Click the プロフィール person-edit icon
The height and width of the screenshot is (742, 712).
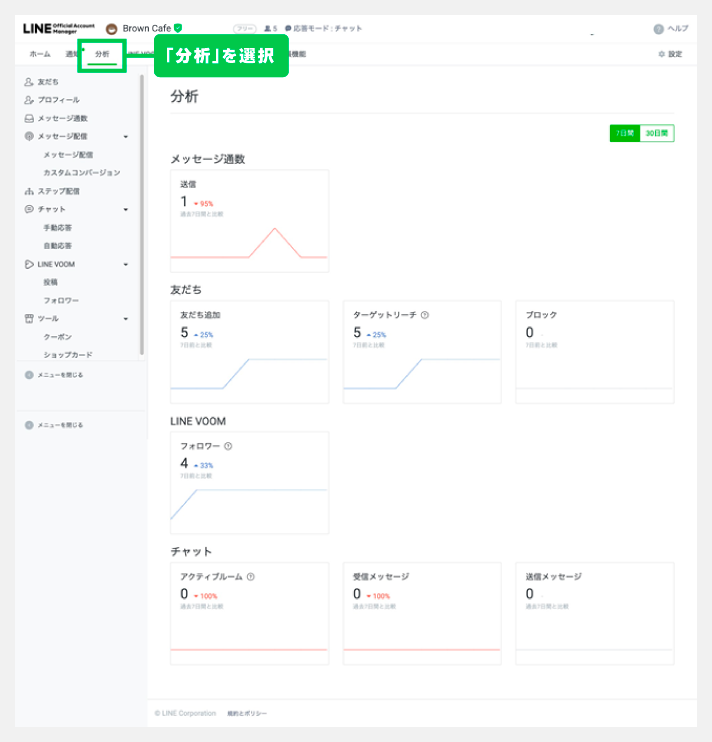(29, 100)
